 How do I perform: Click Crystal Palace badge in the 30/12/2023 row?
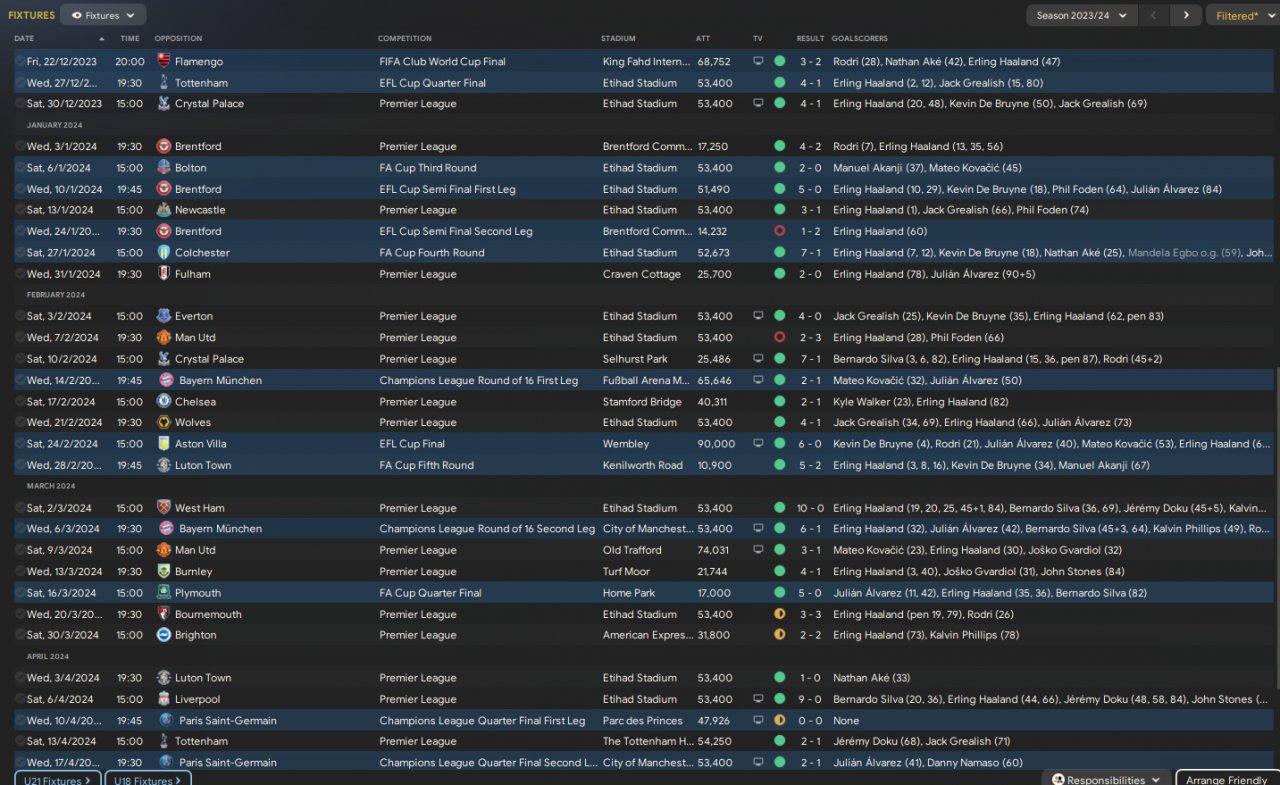[x=164, y=104]
